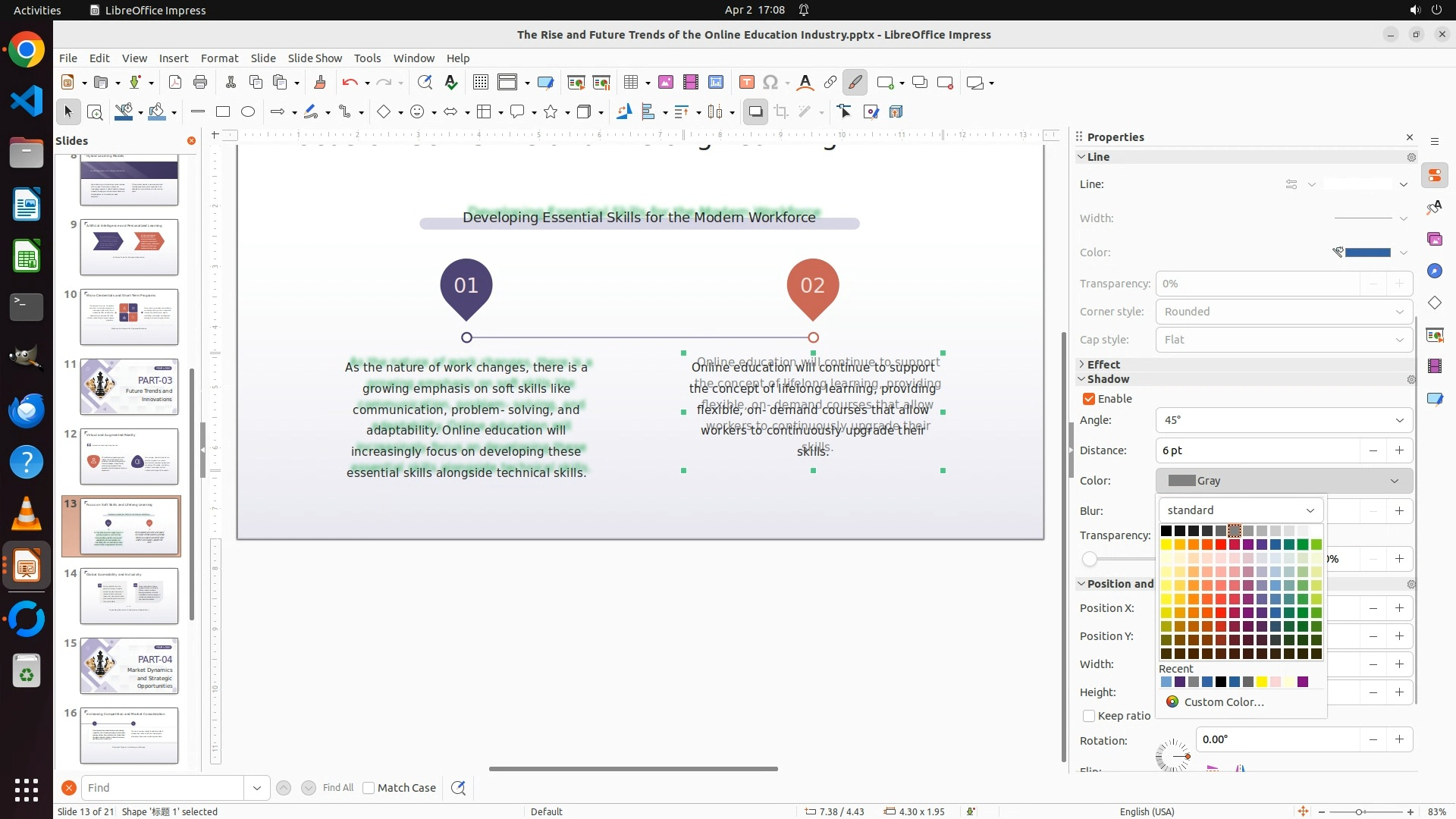The width and height of the screenshot is (1456, 819).
Task: Click the Custom Color… button
Action: pyautogui.click(x=1223, y=702)
